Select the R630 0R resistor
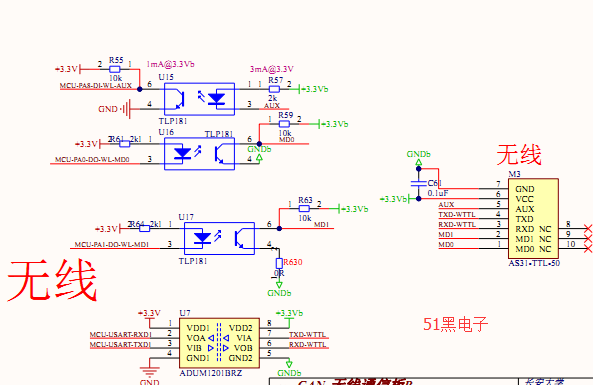 [x=279, y=263]
